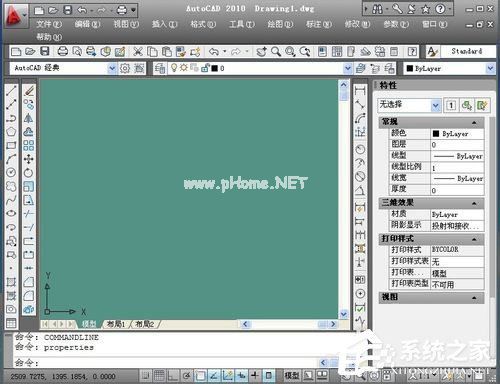Select the Rotate modify tool
Viewport: 500px width, 384px height.
pyautogui.click(x=29, y=172)
